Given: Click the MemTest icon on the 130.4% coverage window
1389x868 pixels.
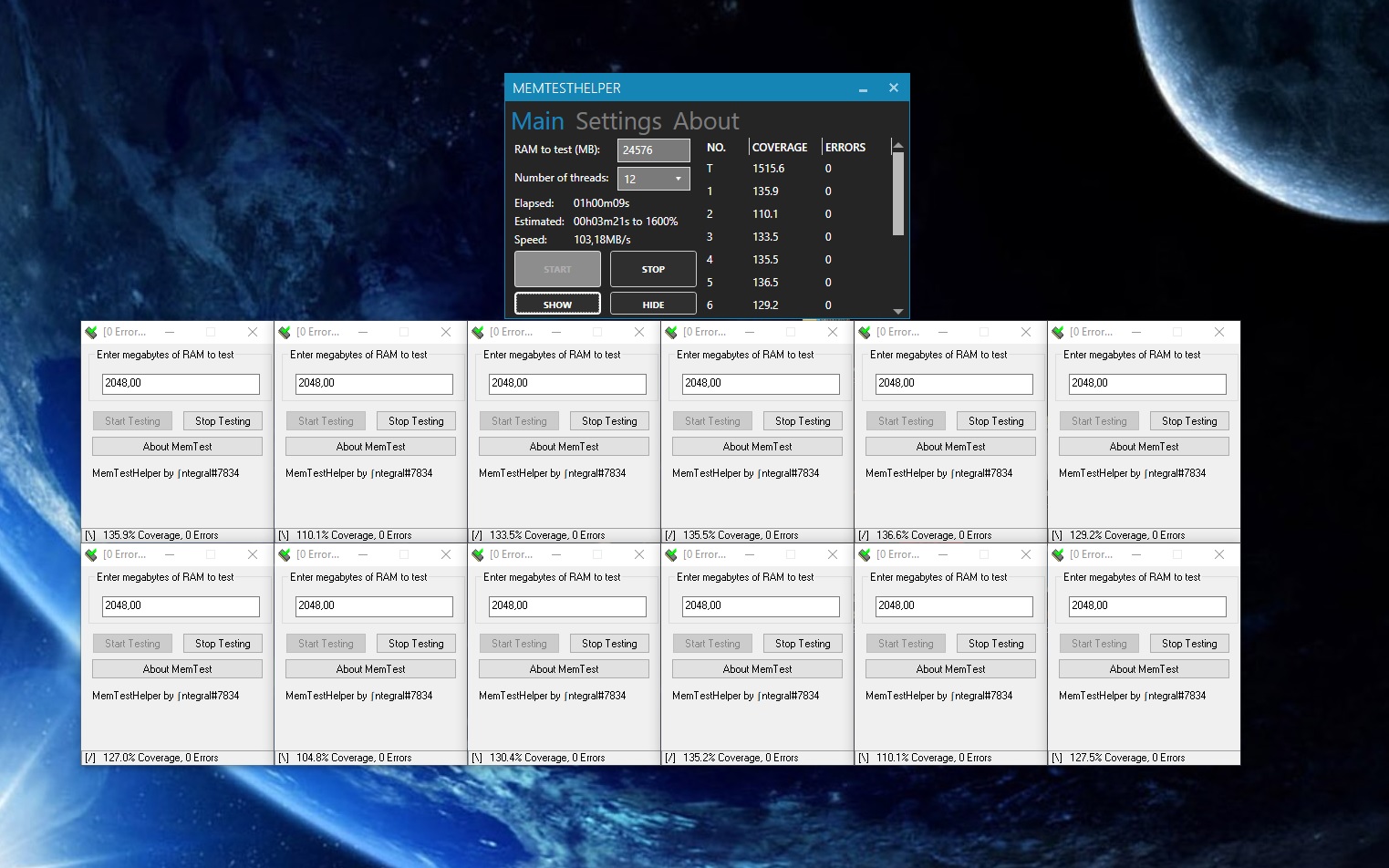Looking at the screenshot, I should tap(478, 554).
